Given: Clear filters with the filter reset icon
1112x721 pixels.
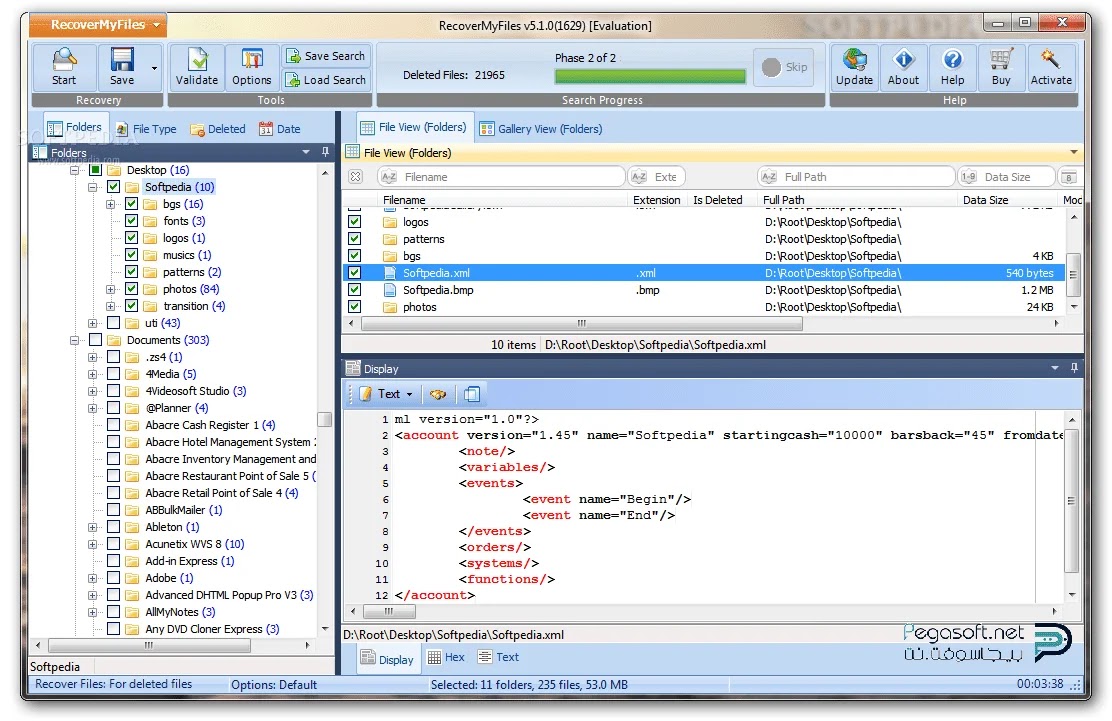Looking at the screenshot, I should click(x=356, y=177).
